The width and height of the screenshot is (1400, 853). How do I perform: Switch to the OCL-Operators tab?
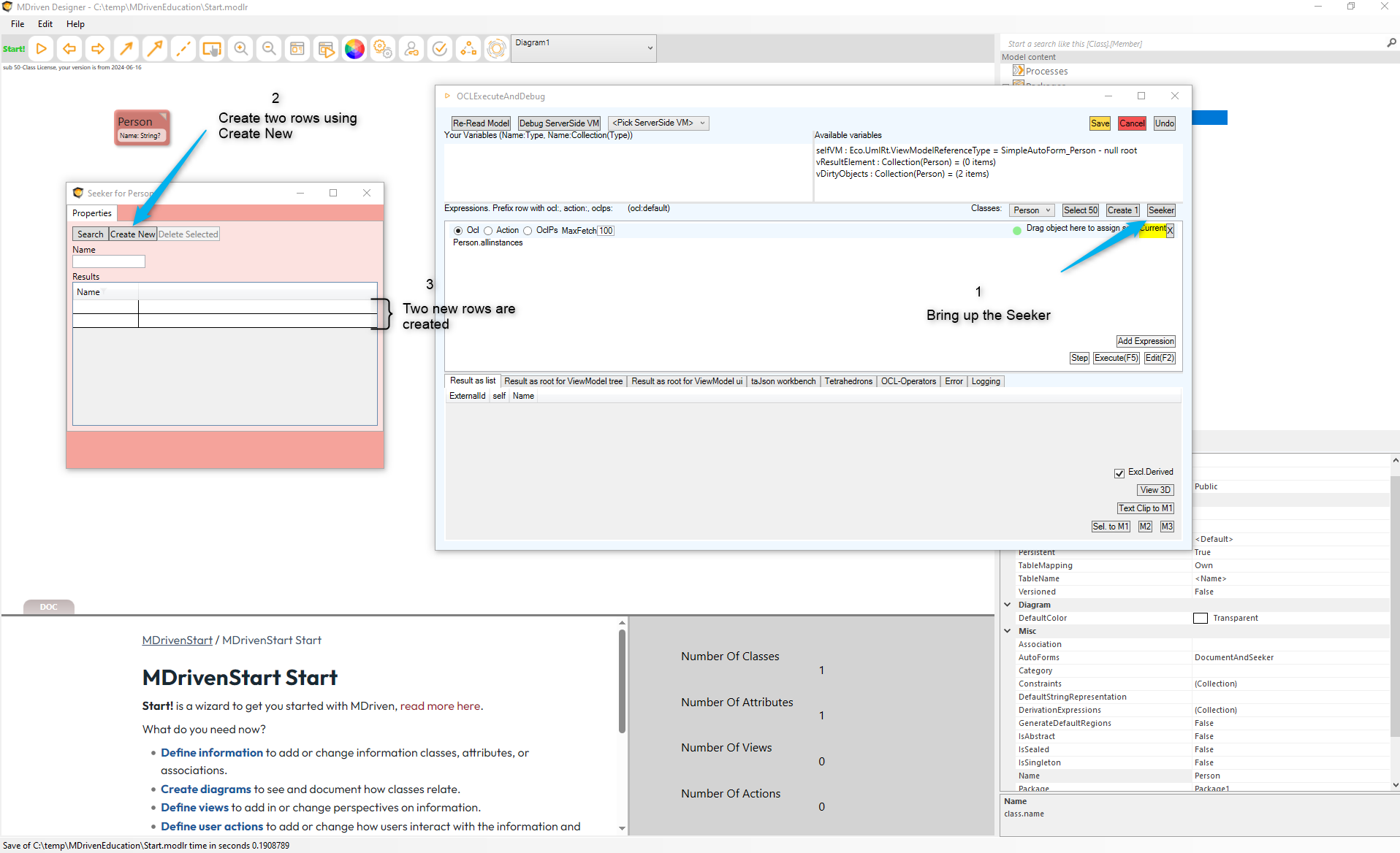click(x=908, y=381)
